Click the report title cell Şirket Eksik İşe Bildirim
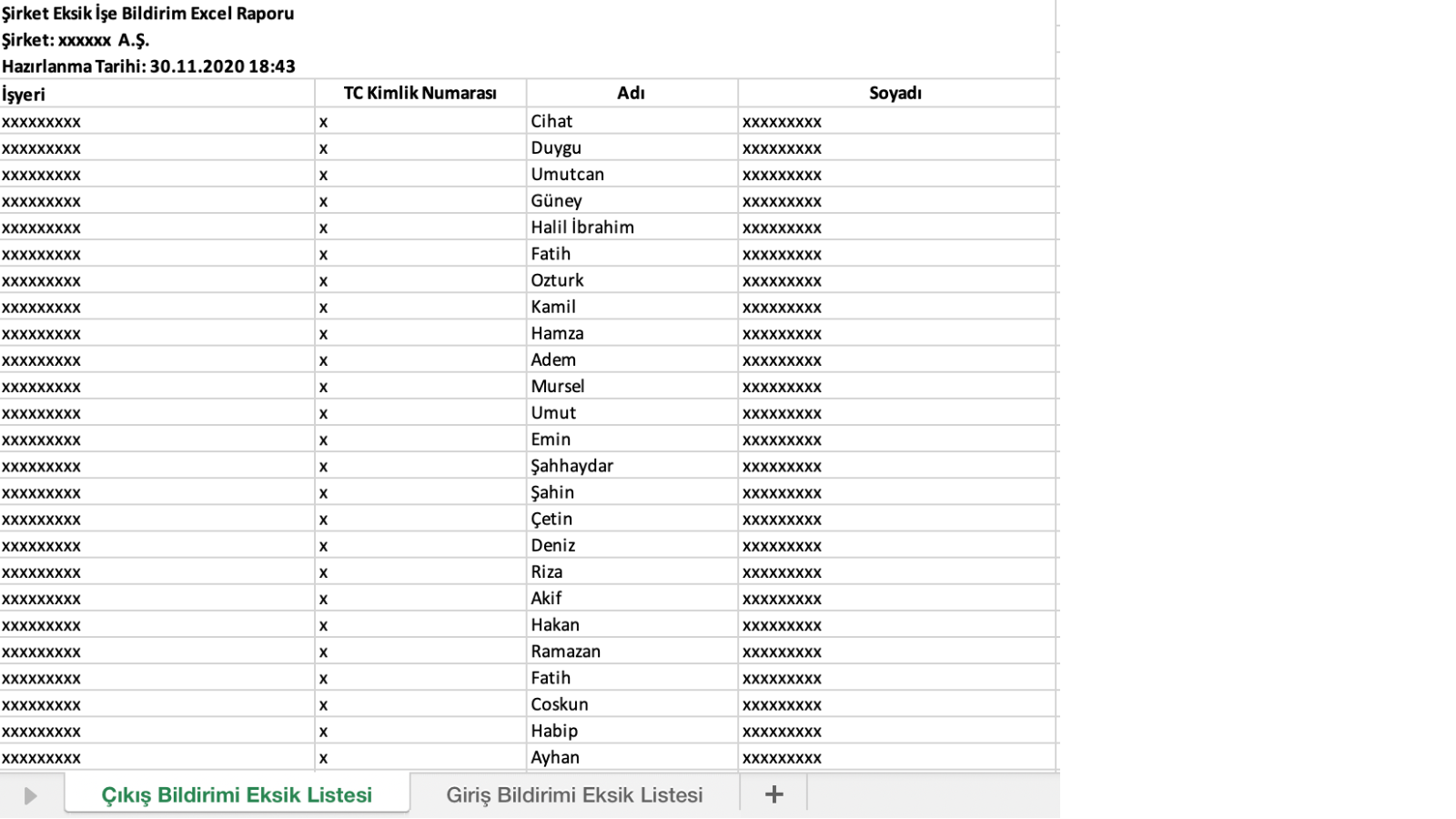 (147, 14)
